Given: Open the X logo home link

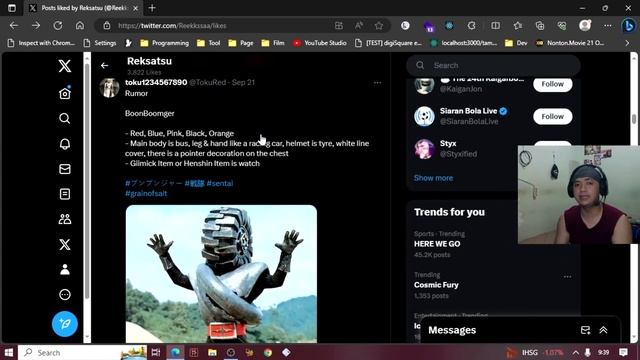Looking at the screenshot, I should 64,66.
